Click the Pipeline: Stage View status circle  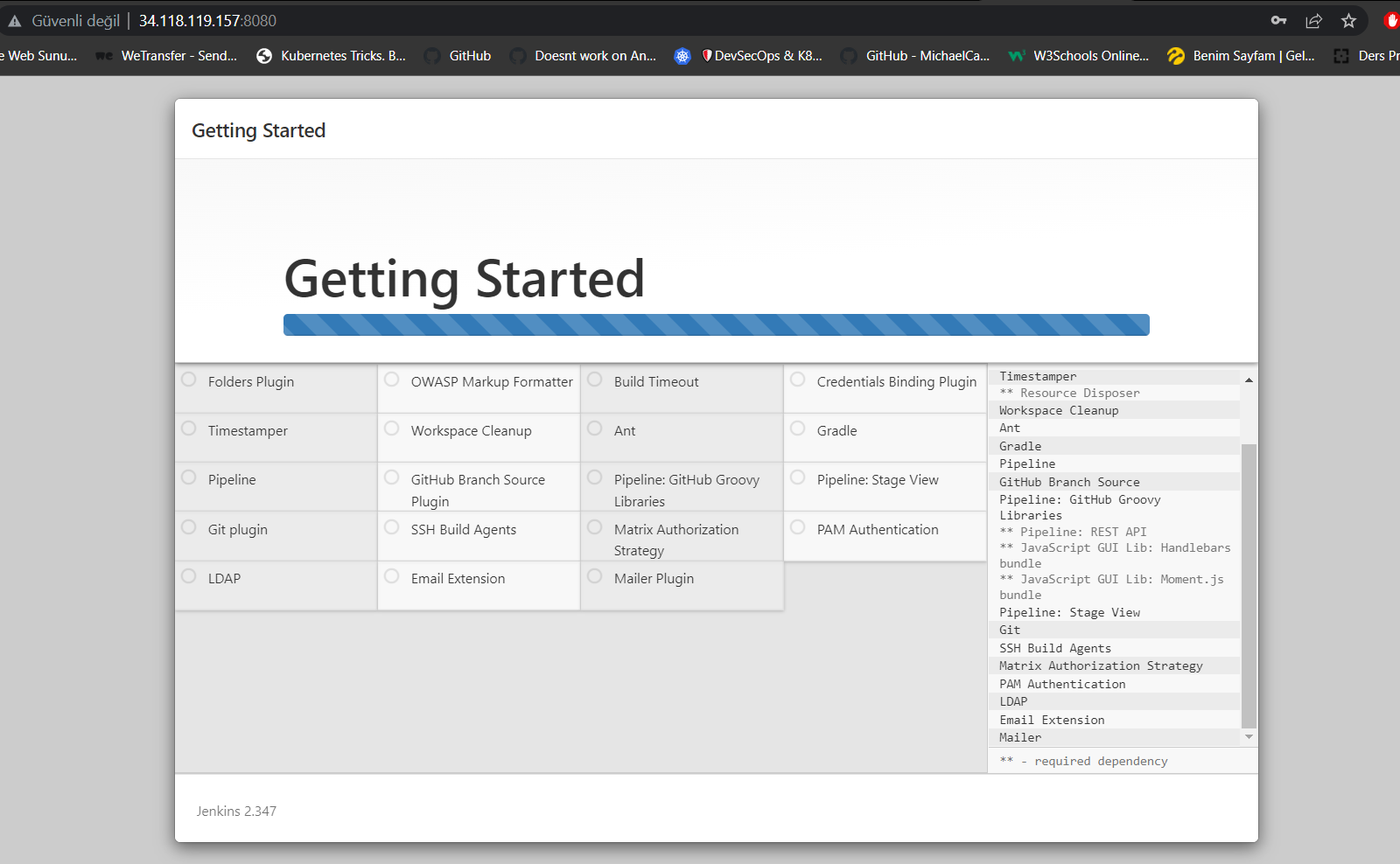pyautogui.click(x=798, y=477)
